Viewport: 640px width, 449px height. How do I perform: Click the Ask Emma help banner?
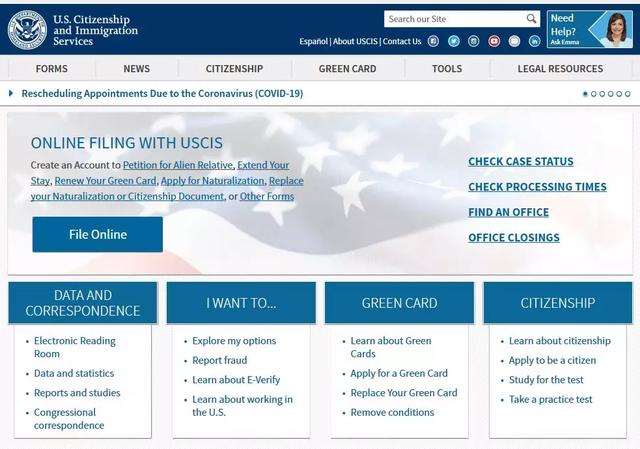click(589, 29)
